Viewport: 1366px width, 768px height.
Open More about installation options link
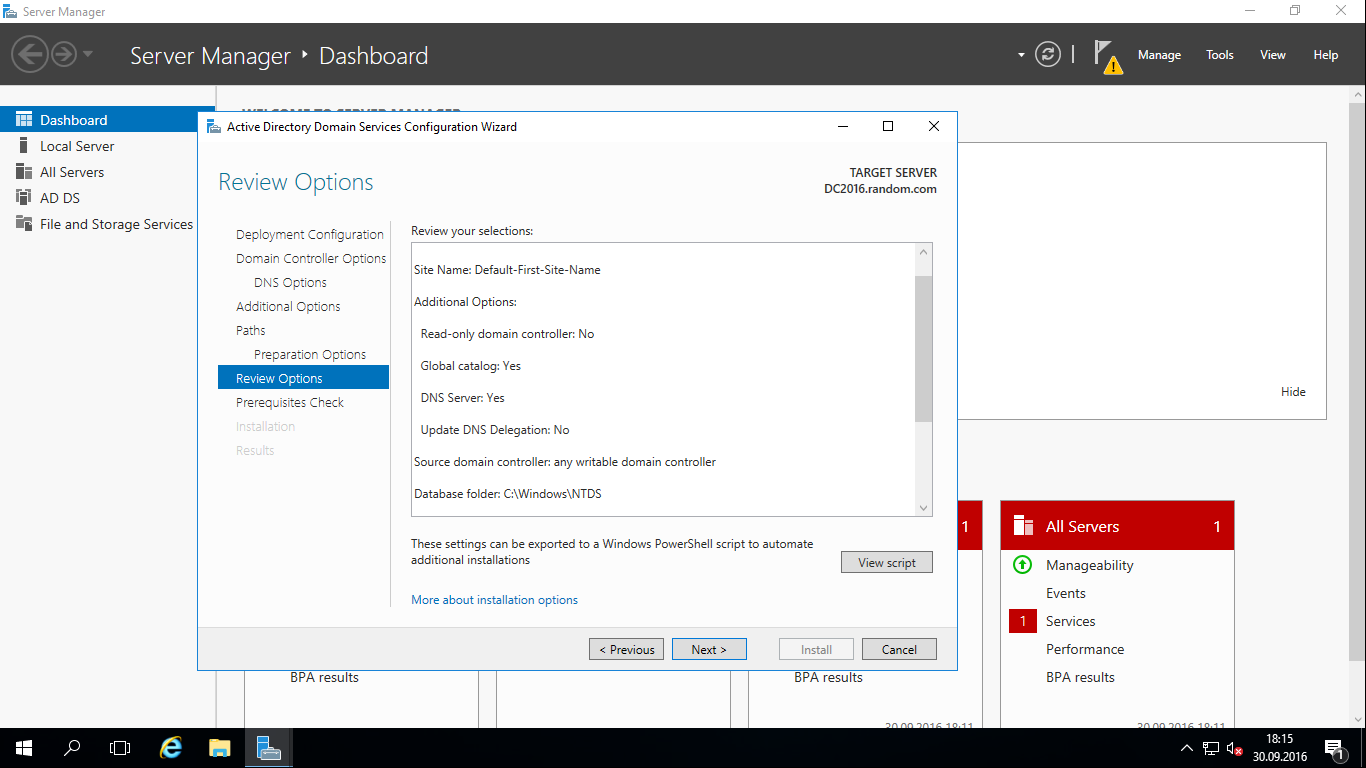[494, 600]
